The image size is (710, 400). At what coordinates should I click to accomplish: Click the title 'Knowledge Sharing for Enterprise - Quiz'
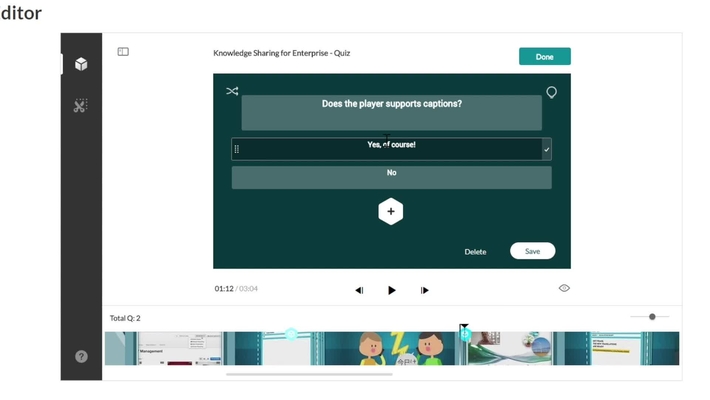(282, 53)
